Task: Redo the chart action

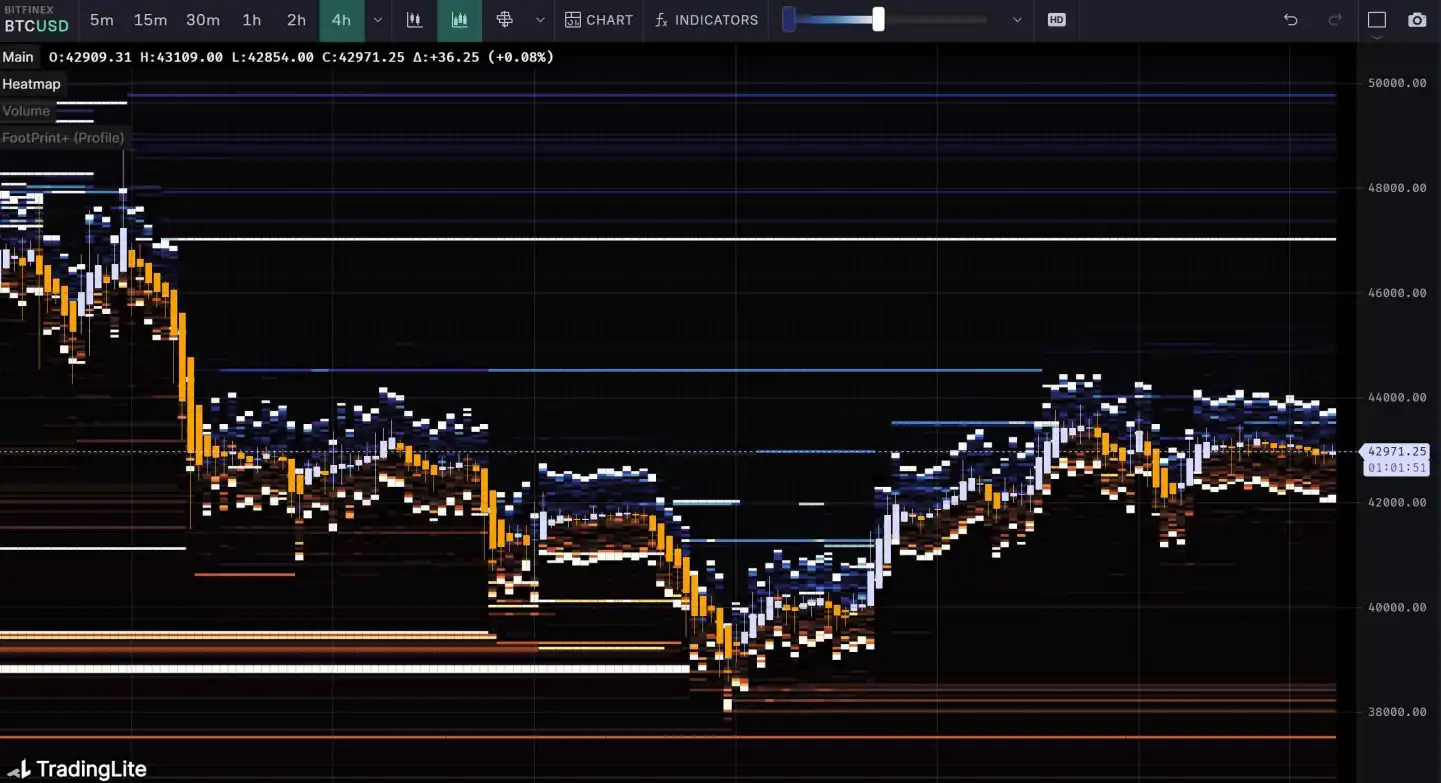Action: 1335,20
